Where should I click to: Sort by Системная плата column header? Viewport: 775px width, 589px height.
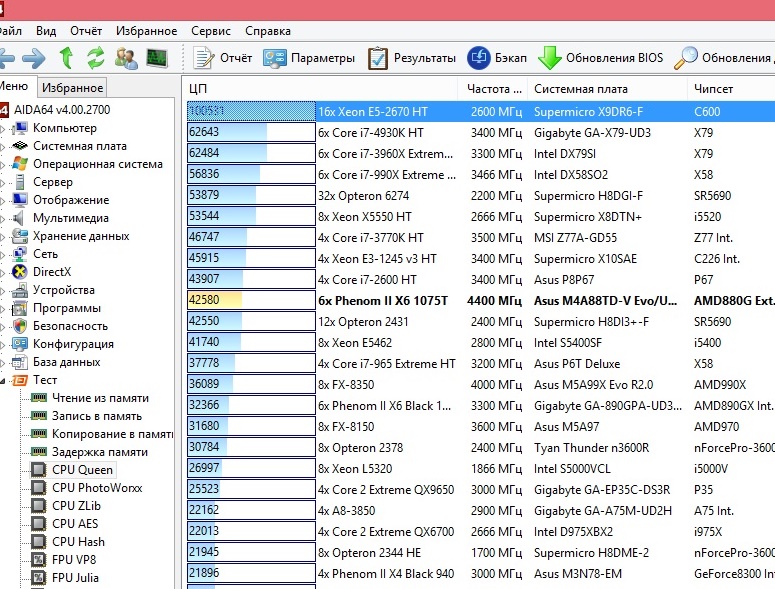click(x=607, y=89)
